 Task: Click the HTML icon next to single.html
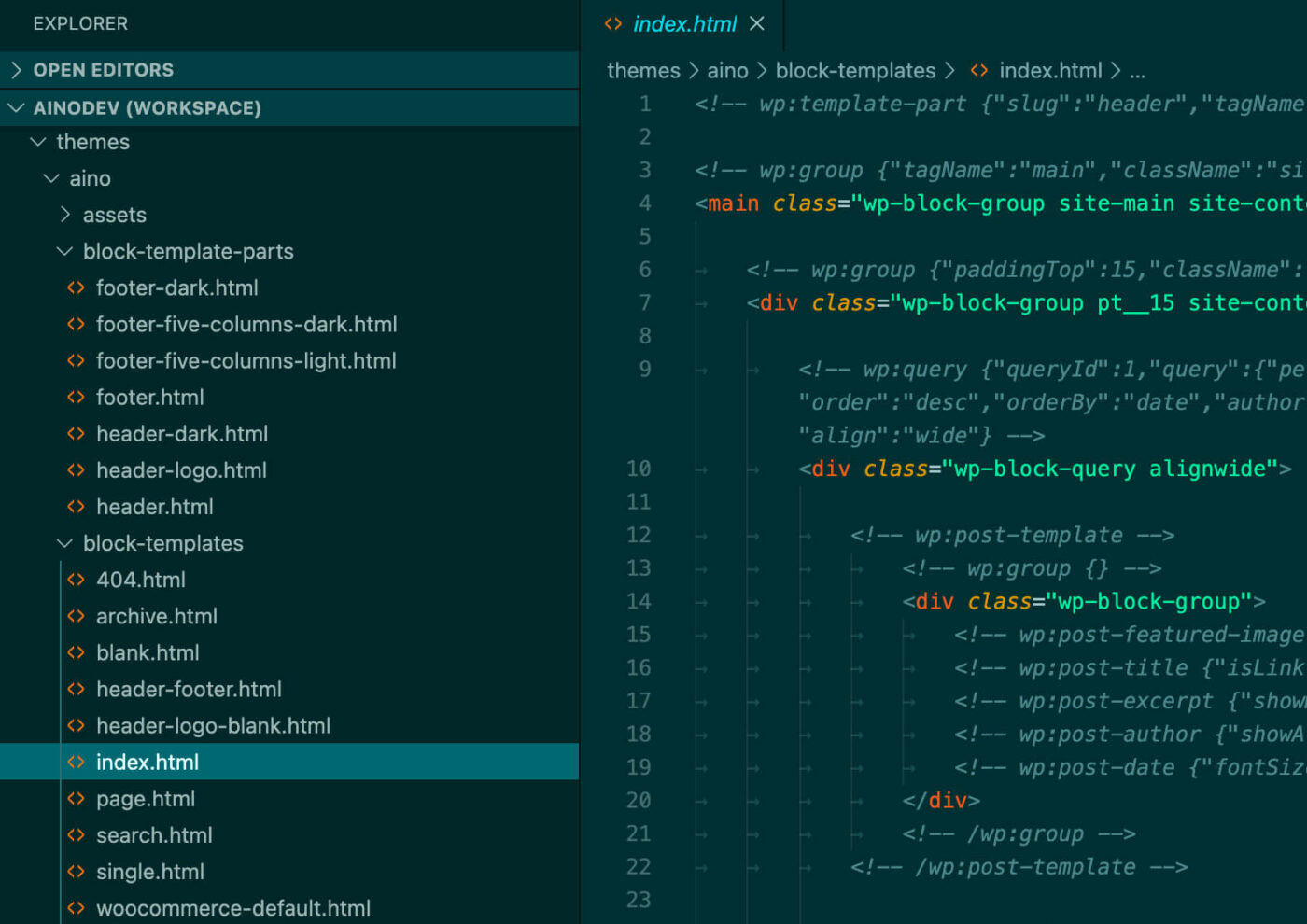77,872
